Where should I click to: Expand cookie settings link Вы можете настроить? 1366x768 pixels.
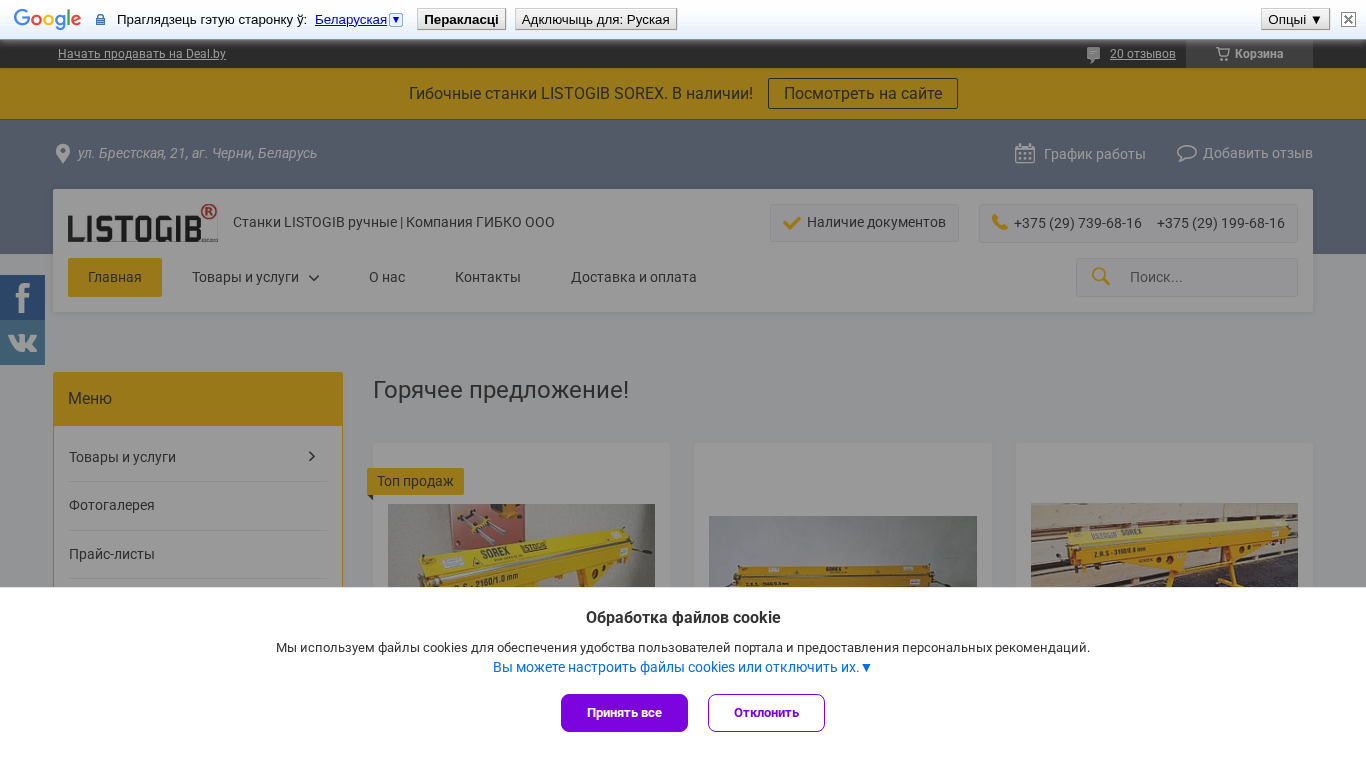(682, 667)
